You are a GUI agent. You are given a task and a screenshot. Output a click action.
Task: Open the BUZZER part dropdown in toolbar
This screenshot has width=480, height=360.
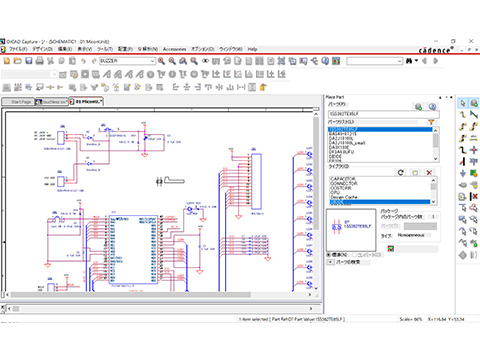(152, 61)
